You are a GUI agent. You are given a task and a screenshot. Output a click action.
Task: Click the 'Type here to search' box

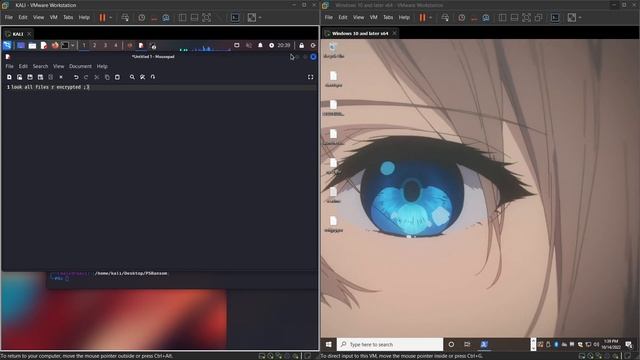(390, 344)
